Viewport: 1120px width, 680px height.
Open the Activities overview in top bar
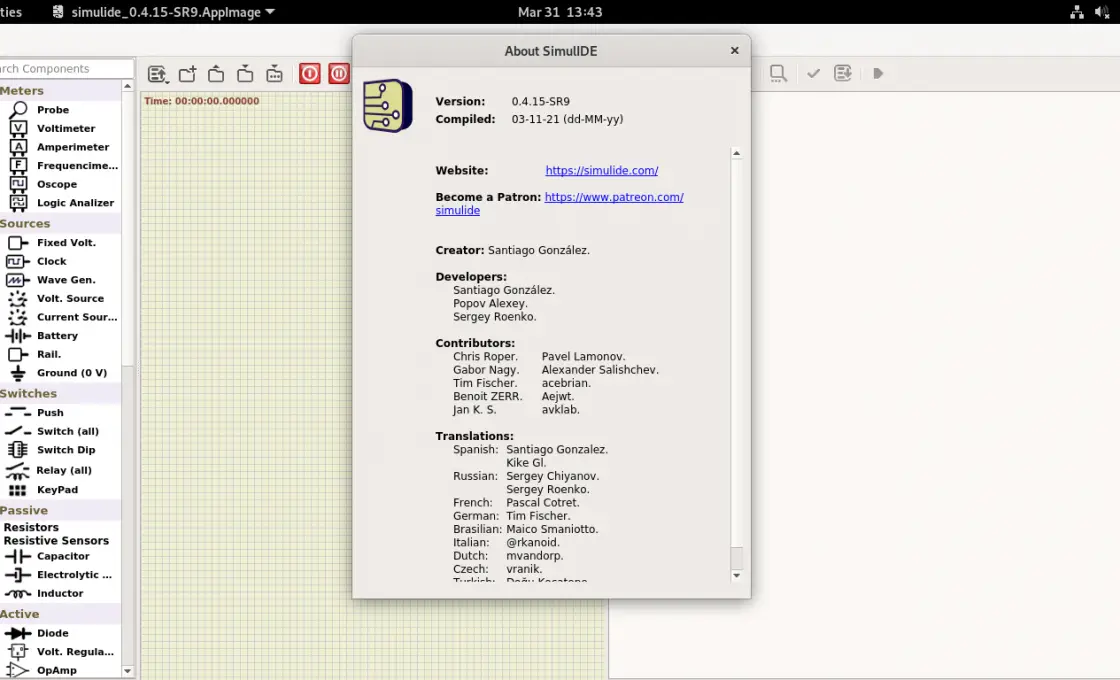tap(11, 12)
